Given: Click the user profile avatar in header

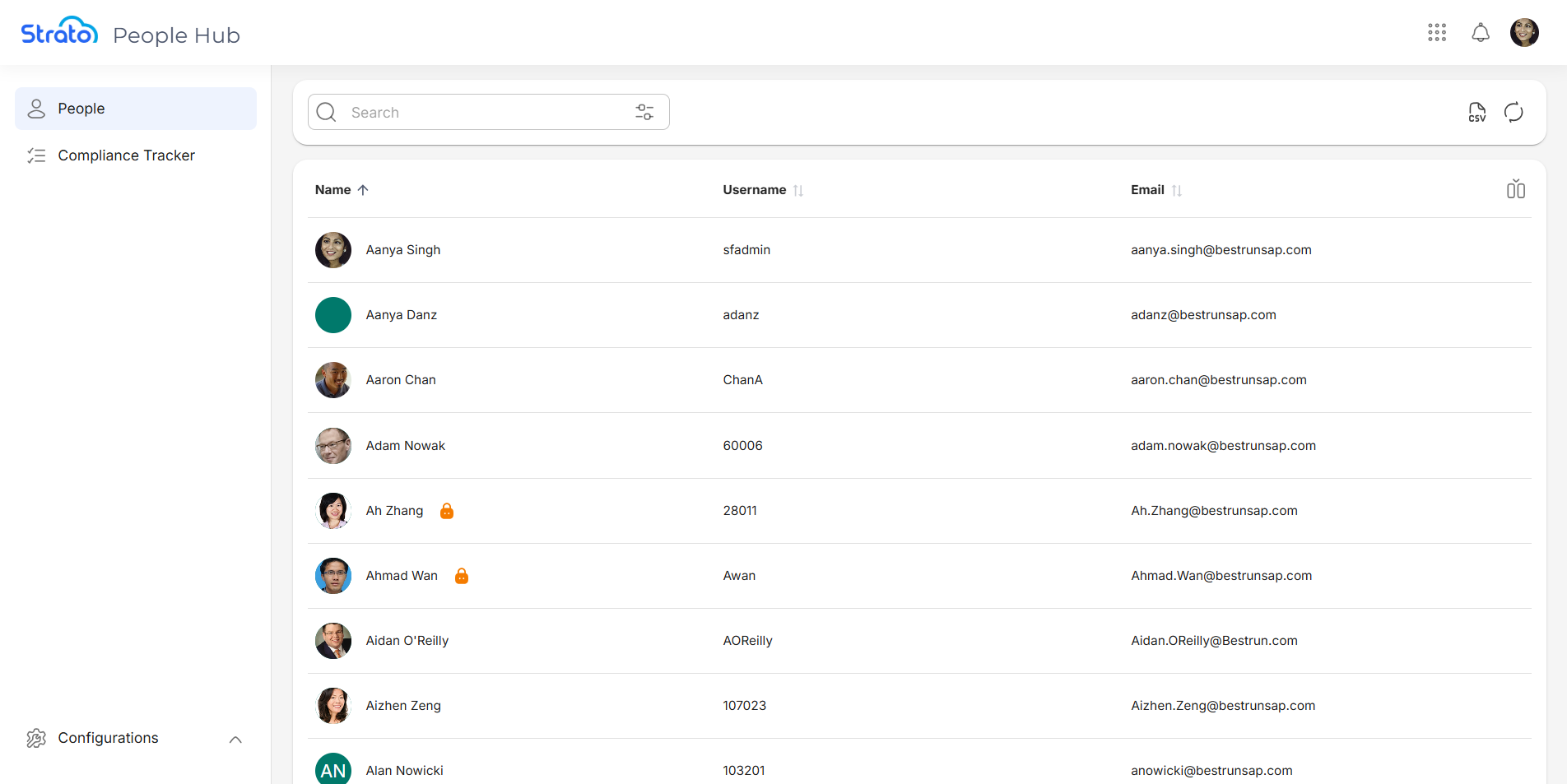Looking at the screenshot, I should click(1524, 33).
